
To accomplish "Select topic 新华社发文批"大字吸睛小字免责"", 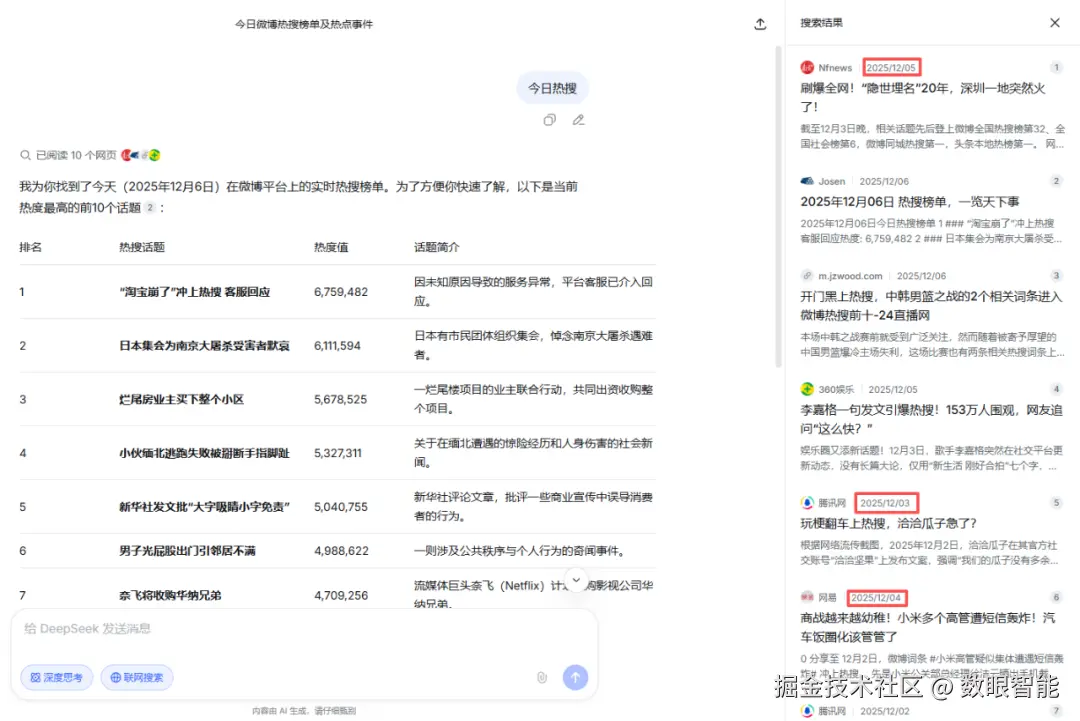I will pos(205,507).
